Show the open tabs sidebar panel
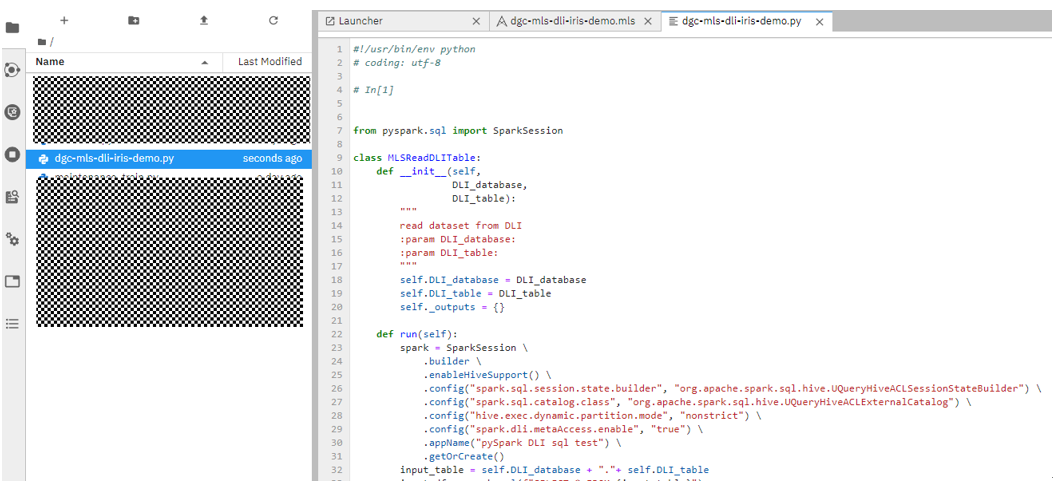The height and width of the screenshot is (485, 1053). point(13,282)
